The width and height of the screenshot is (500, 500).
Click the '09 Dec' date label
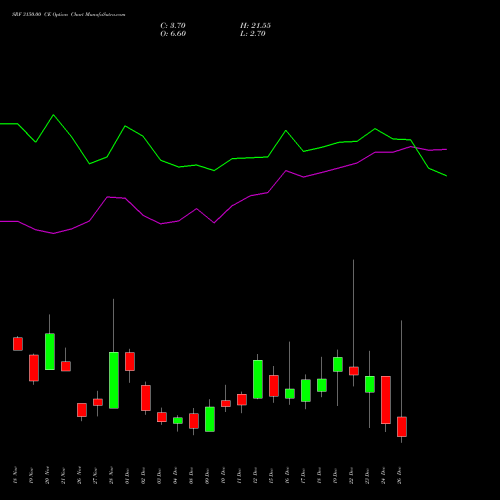207,475
